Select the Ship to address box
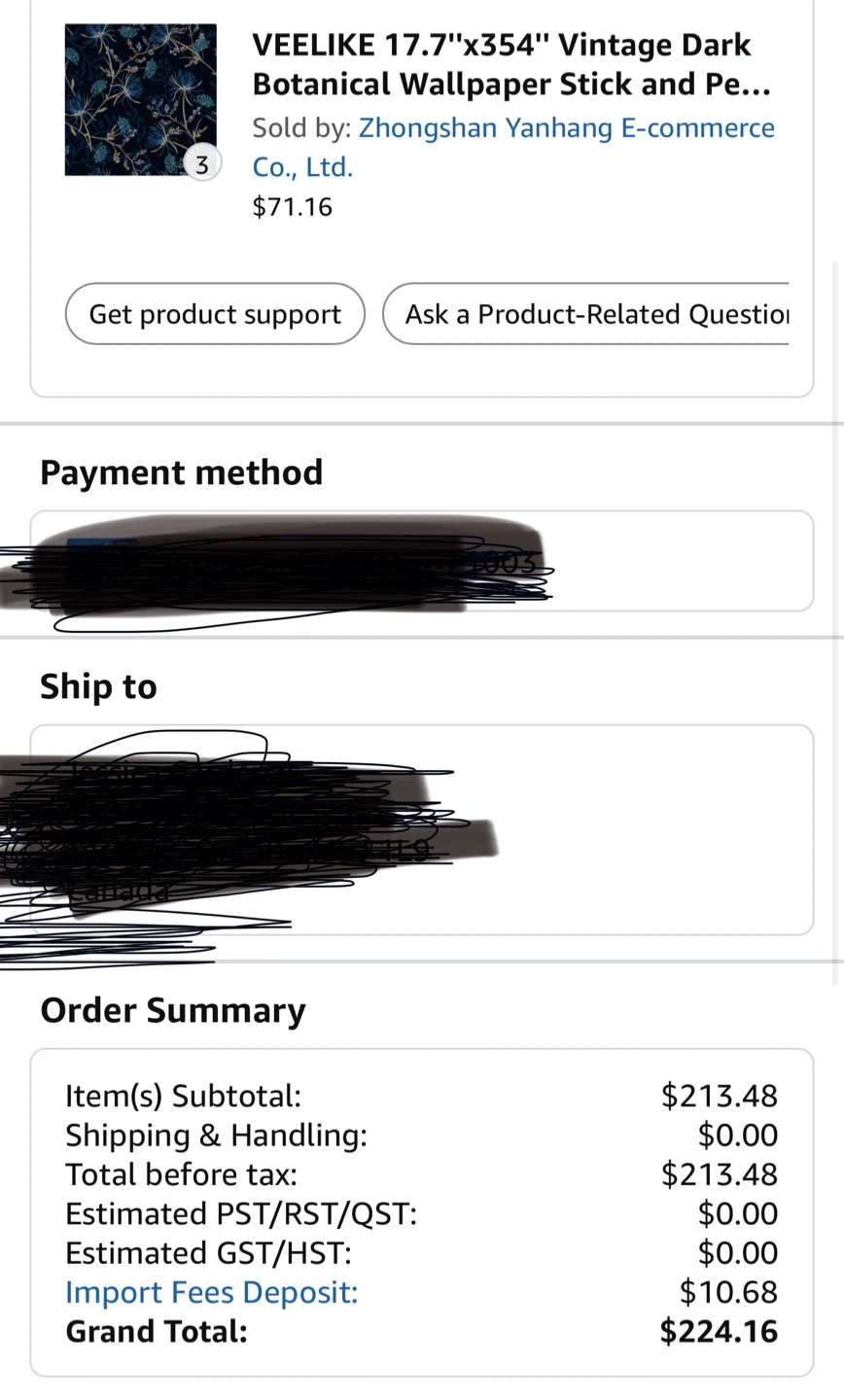This screenshot has width=844, height=1400. pyautogui.click(x=422, y=830)
